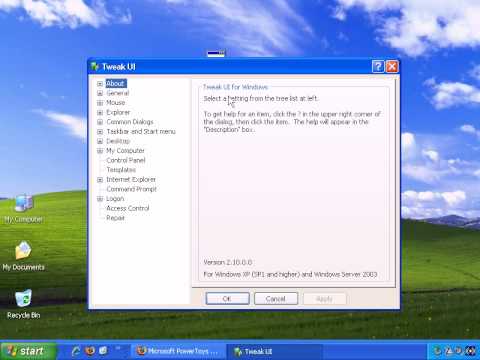Viewport: 480px width, 360px height.
Task: Select Explorer in the tree list
Action: pyautogui.click(x=118, y=112)
